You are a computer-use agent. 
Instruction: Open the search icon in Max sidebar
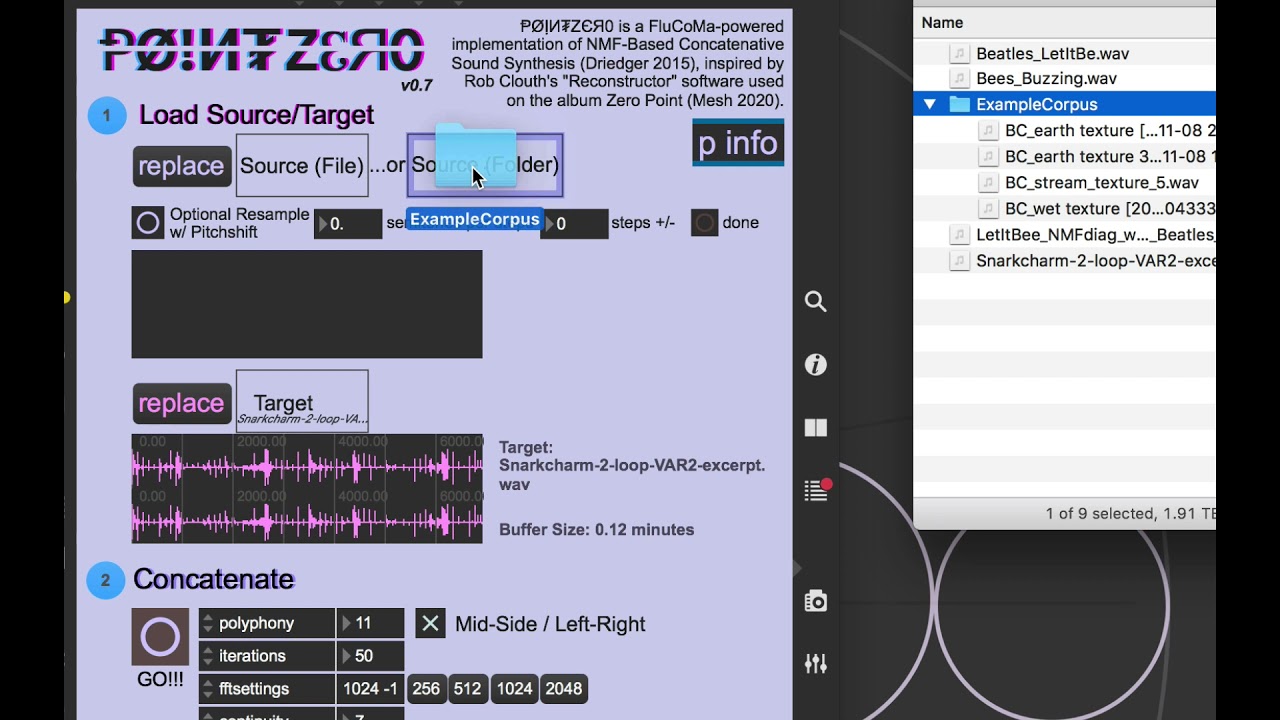pyautogui.click(x=816, y=302)
